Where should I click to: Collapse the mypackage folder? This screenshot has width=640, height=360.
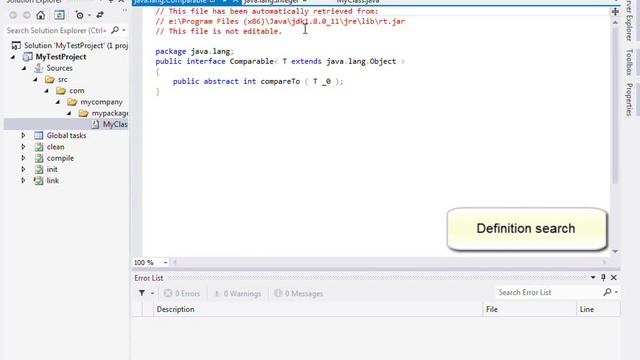point(69,113)
